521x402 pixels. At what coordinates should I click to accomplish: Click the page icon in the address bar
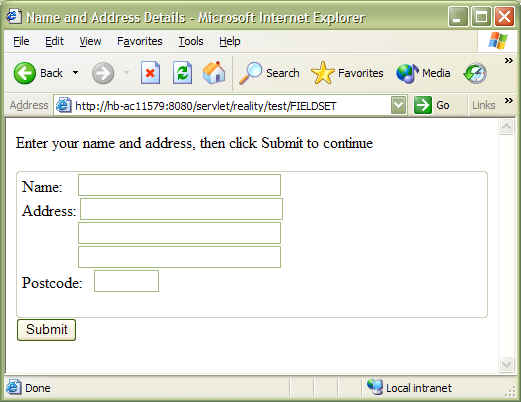(64, 106)
